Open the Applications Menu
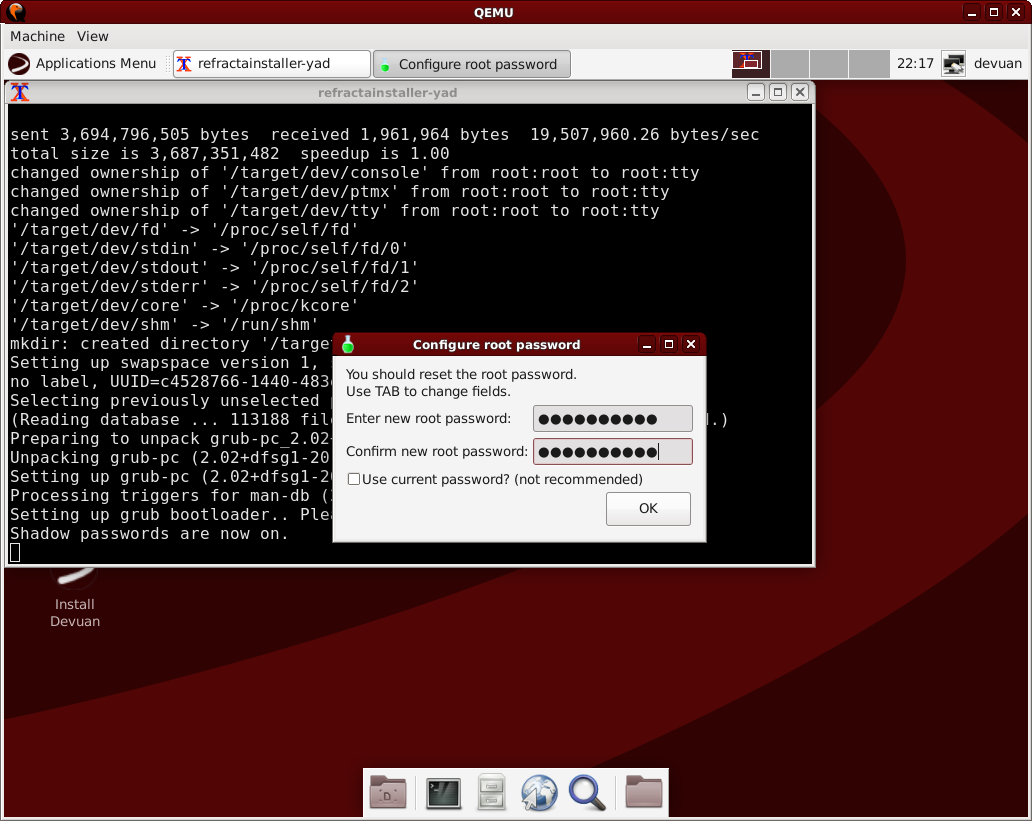1032x821 pixels. coord(83,64)
